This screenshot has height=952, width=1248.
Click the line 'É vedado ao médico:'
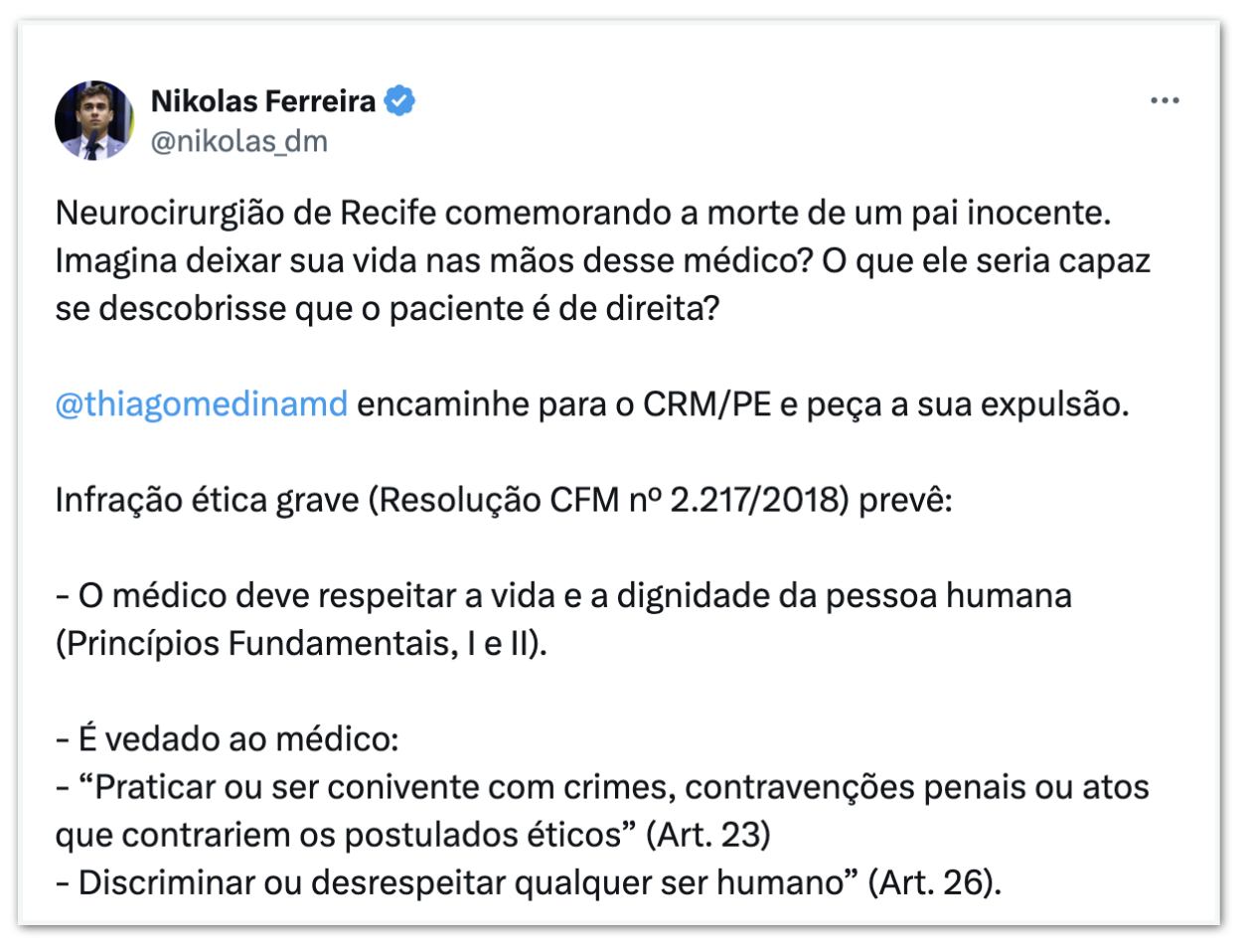coord(238,738)
